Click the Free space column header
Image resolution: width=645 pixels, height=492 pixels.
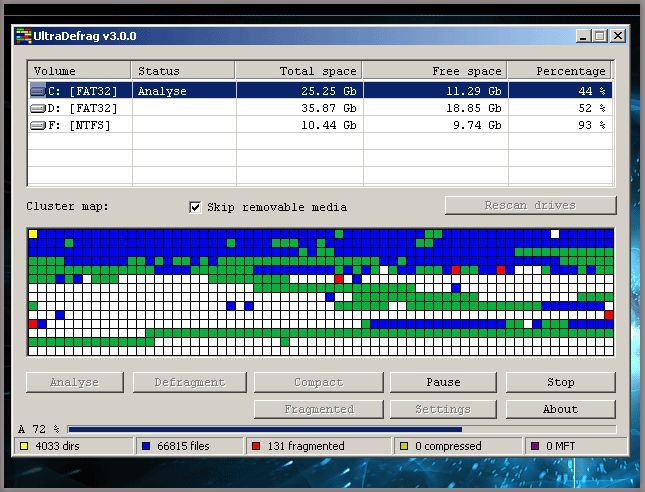[435, 71]
